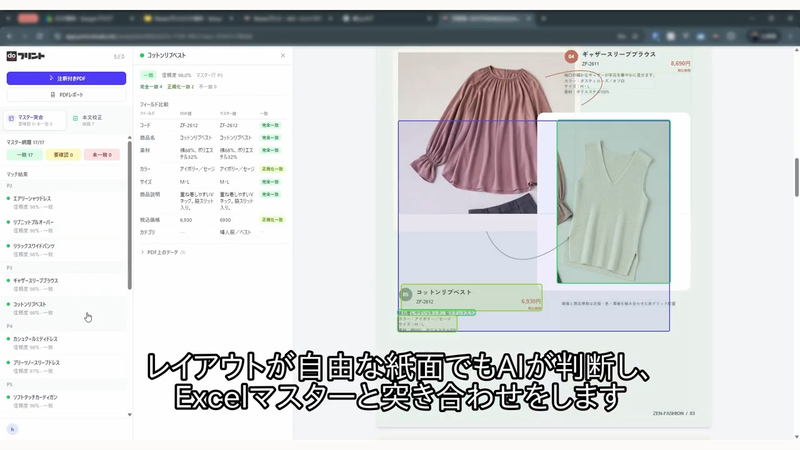Open the user avatar at sidebar bottom
The height and width of the screenshot is (450, 800).
13,429
